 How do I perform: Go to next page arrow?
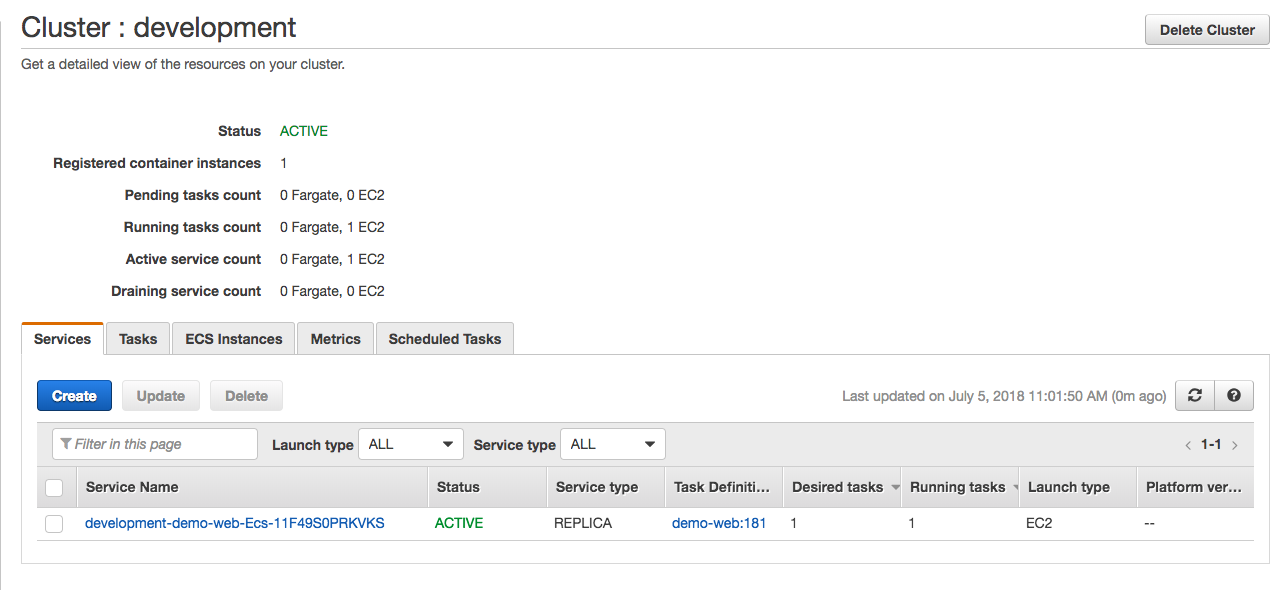pos(1235,445)
